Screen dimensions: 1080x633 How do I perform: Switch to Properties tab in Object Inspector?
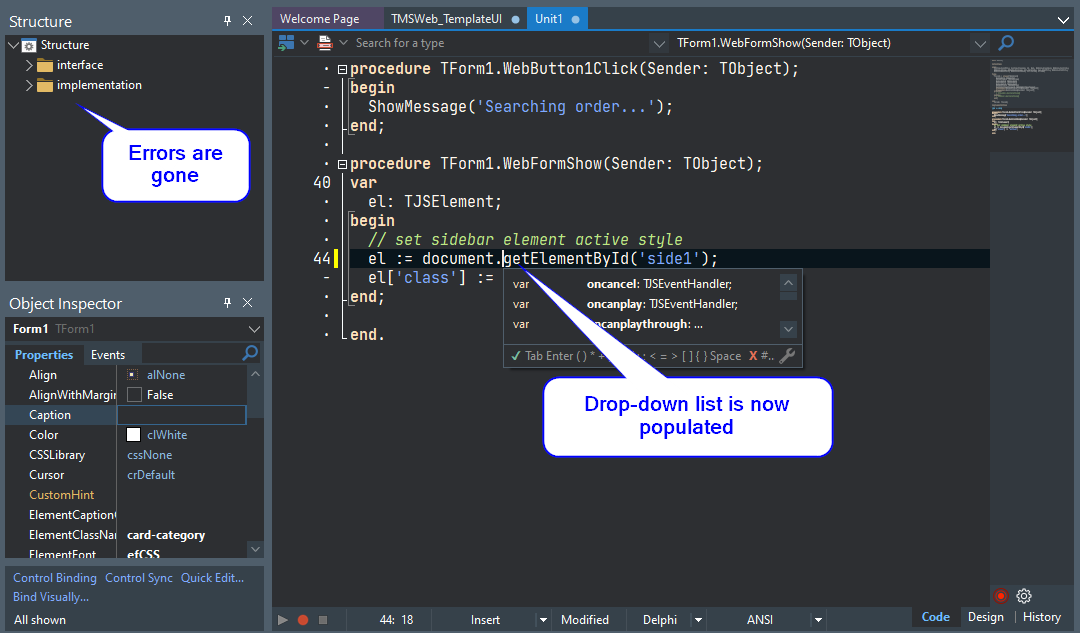pos(44,355)
